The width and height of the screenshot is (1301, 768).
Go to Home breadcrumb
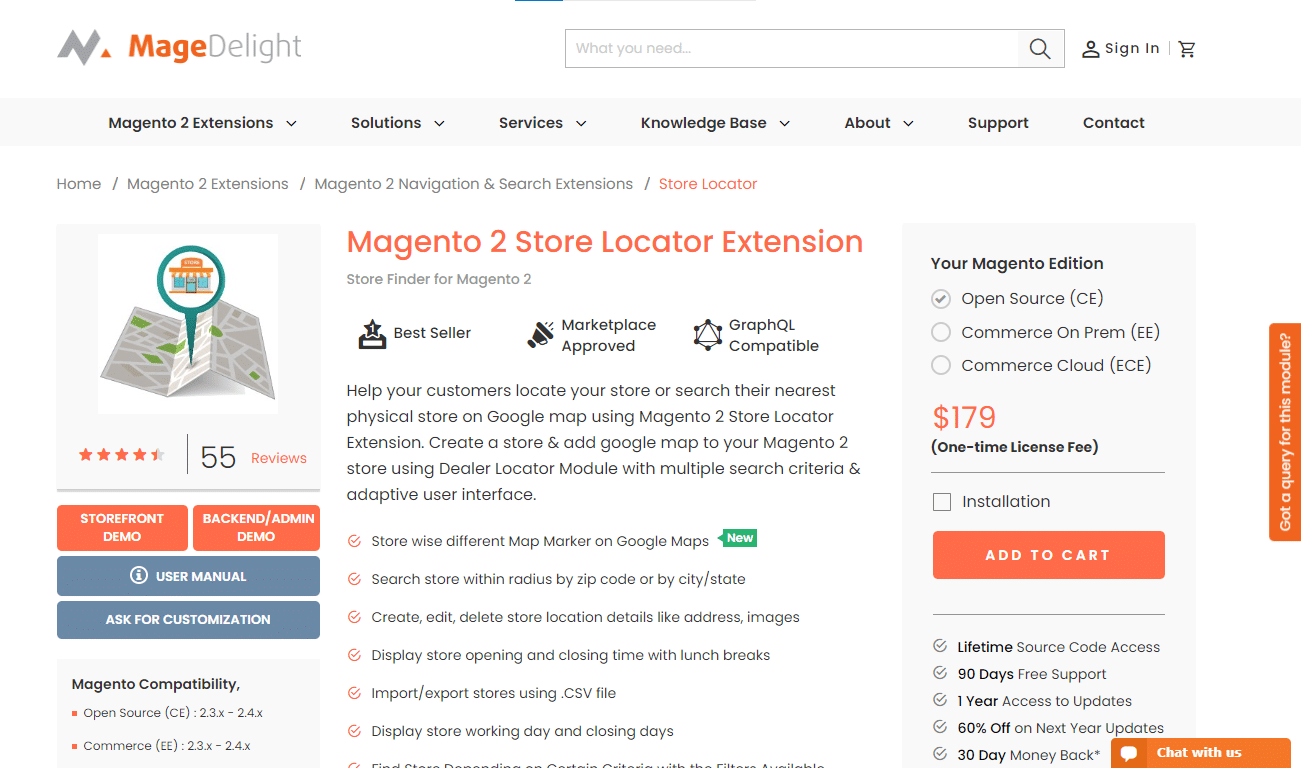pos(79,184)
